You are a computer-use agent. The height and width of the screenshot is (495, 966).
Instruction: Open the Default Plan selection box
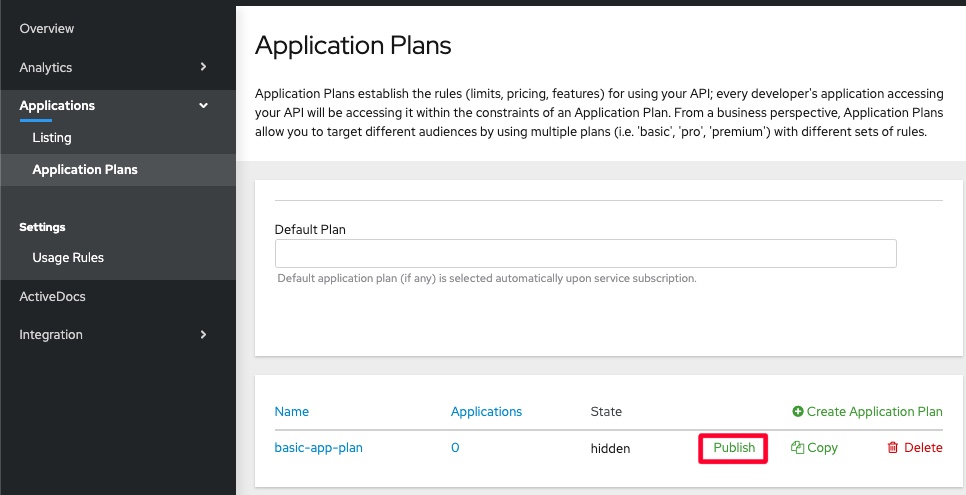pos(585,253)
